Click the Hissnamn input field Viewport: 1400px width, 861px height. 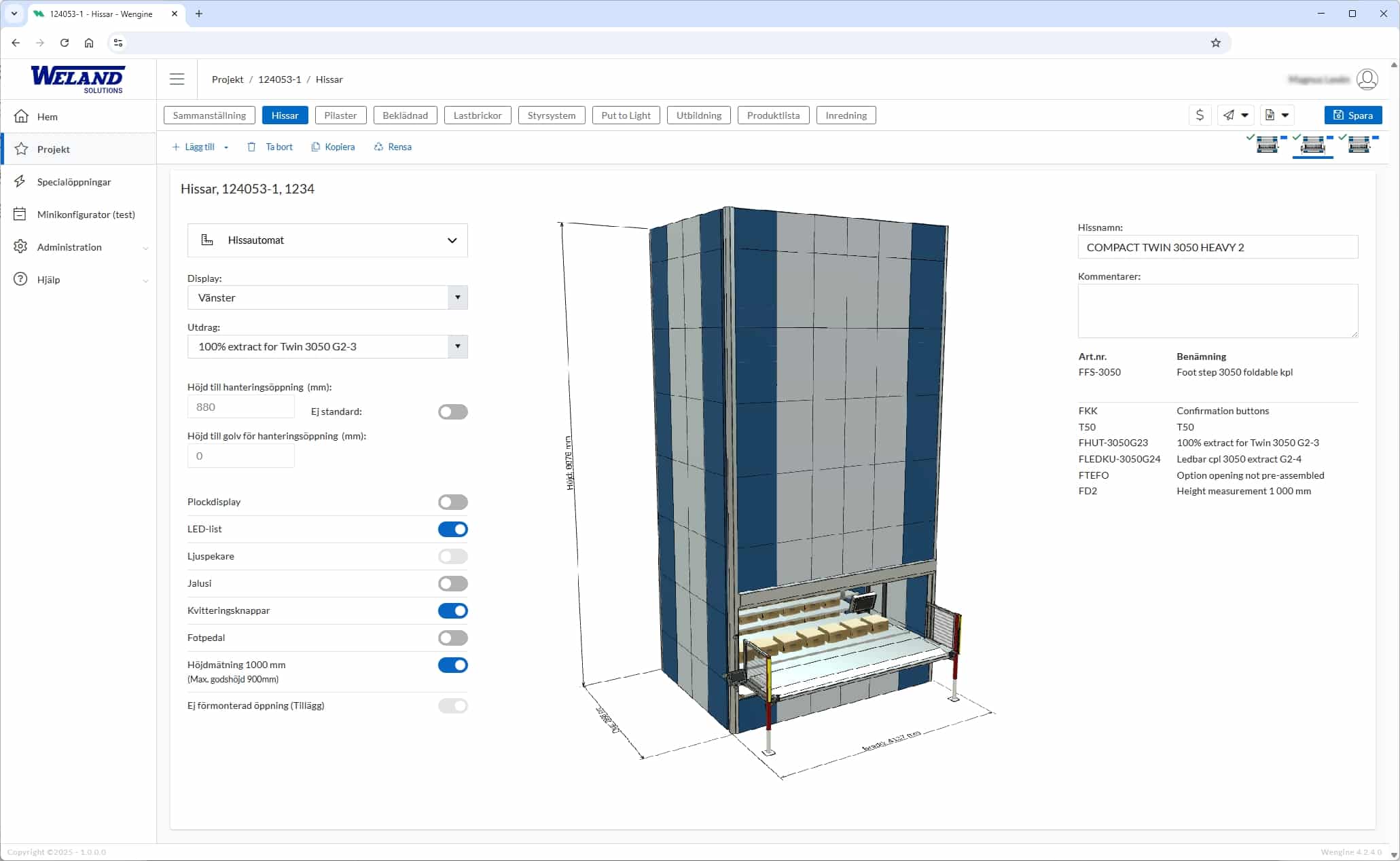tap(1218, 247)
